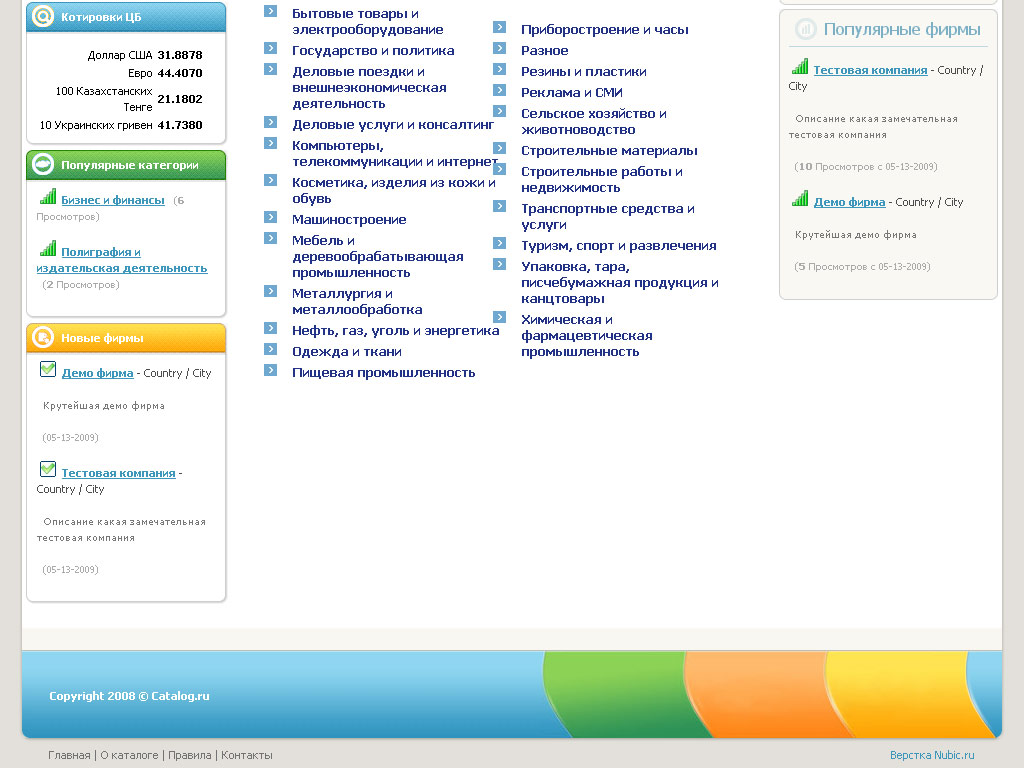1024x768 pixels.
Task: Click arrow icon before Одежда и ткани
Action: click(270, 349)
